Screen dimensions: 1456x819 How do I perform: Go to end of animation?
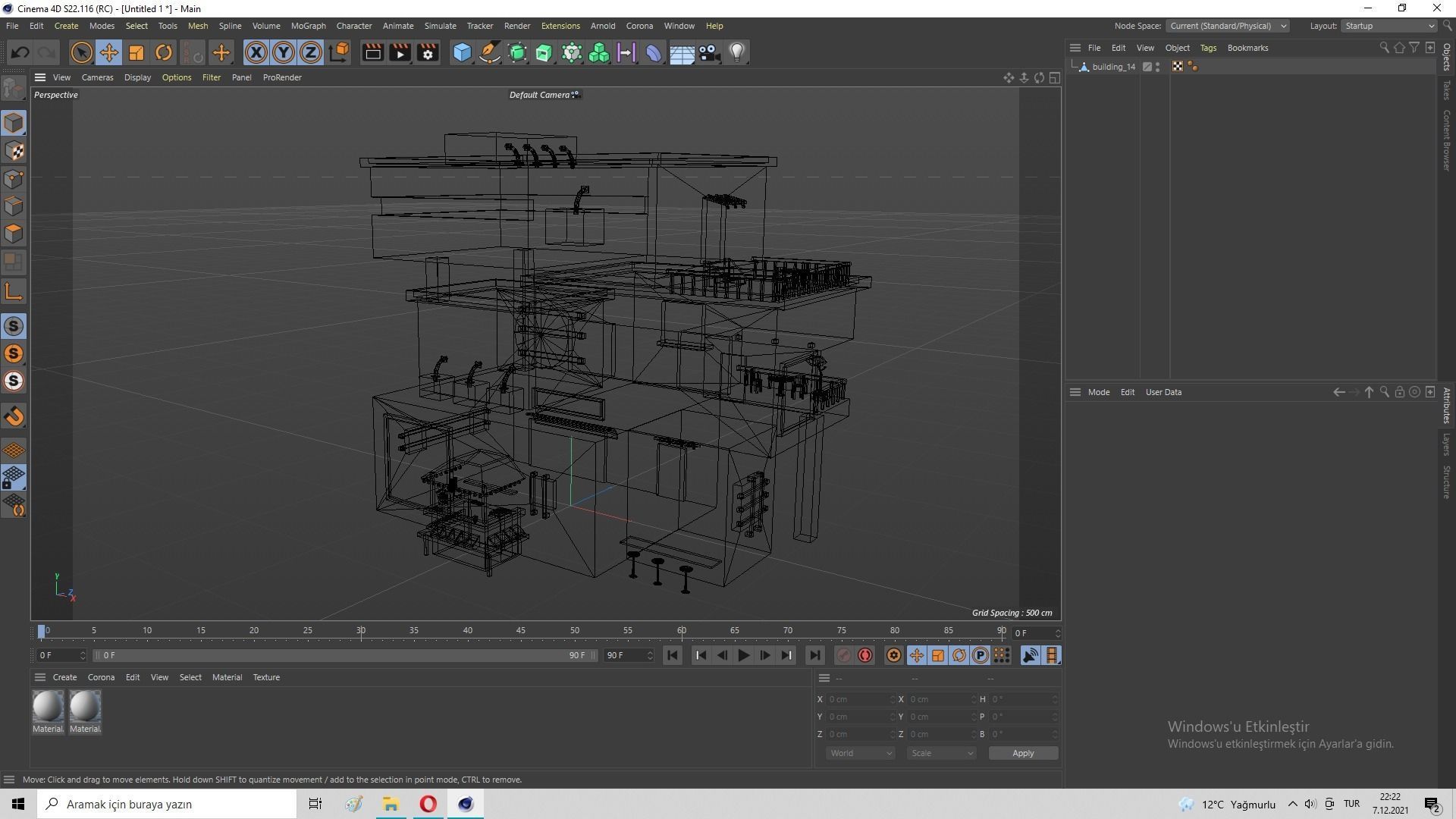(x=814, y=655)
